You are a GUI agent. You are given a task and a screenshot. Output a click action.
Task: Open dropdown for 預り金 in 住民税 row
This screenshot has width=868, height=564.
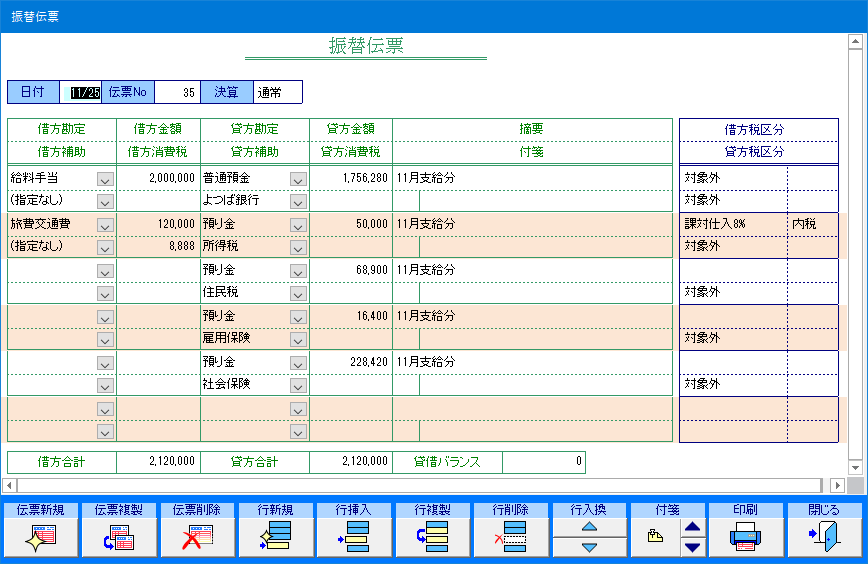(298, 271)
